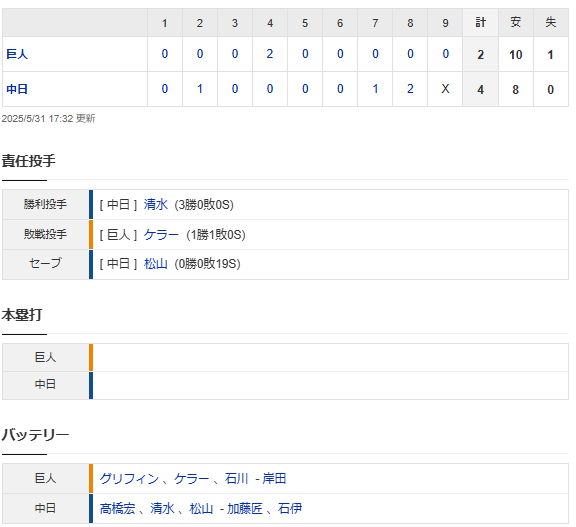Click 巨人's 9th inning score of 0
The width and height of the screenshot is (576, 527).
(x=445, y=54)
